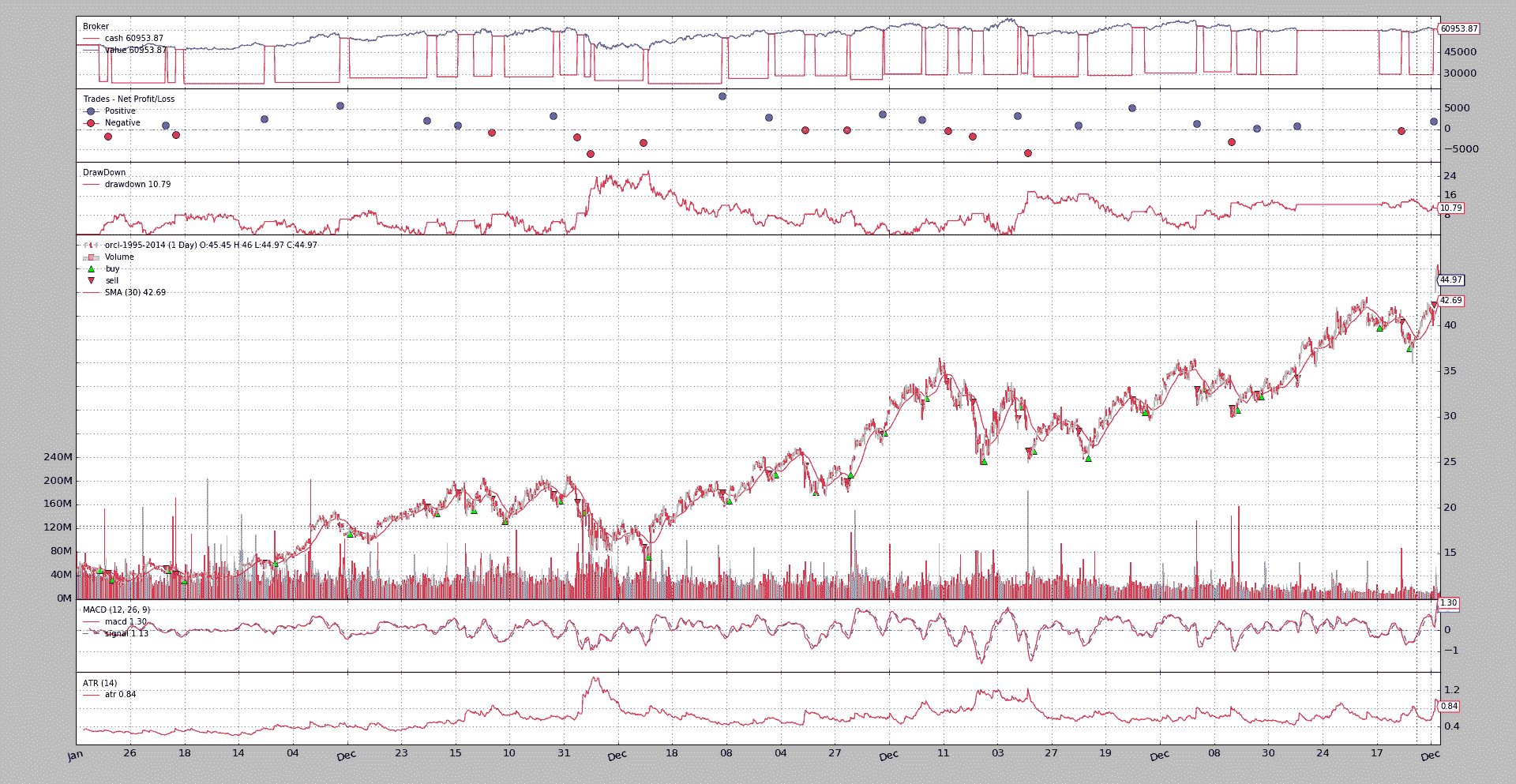This screenshot has width=1516, height=784.
Task: Click the 120M volume axis label
Action: click(58, 527)
